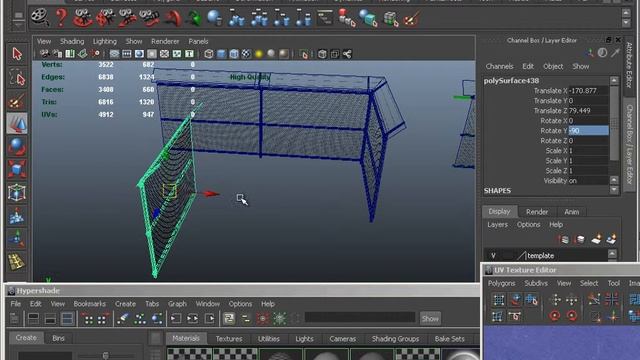Screen dimensions: 640x360
Task: Open Hypershade Lights tab
Action: coord(304,339)
